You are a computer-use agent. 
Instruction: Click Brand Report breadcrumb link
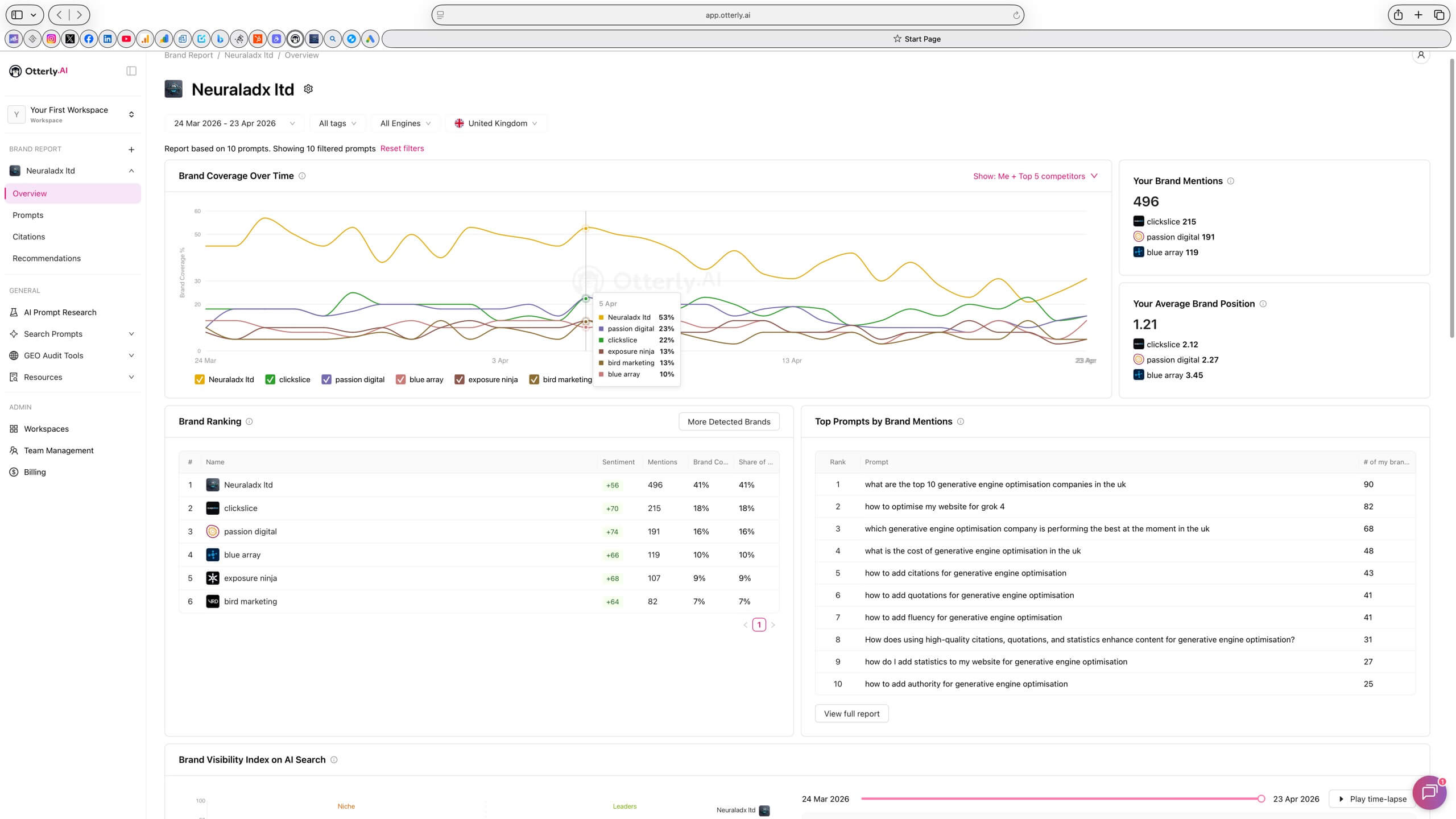tap(188, 55)
